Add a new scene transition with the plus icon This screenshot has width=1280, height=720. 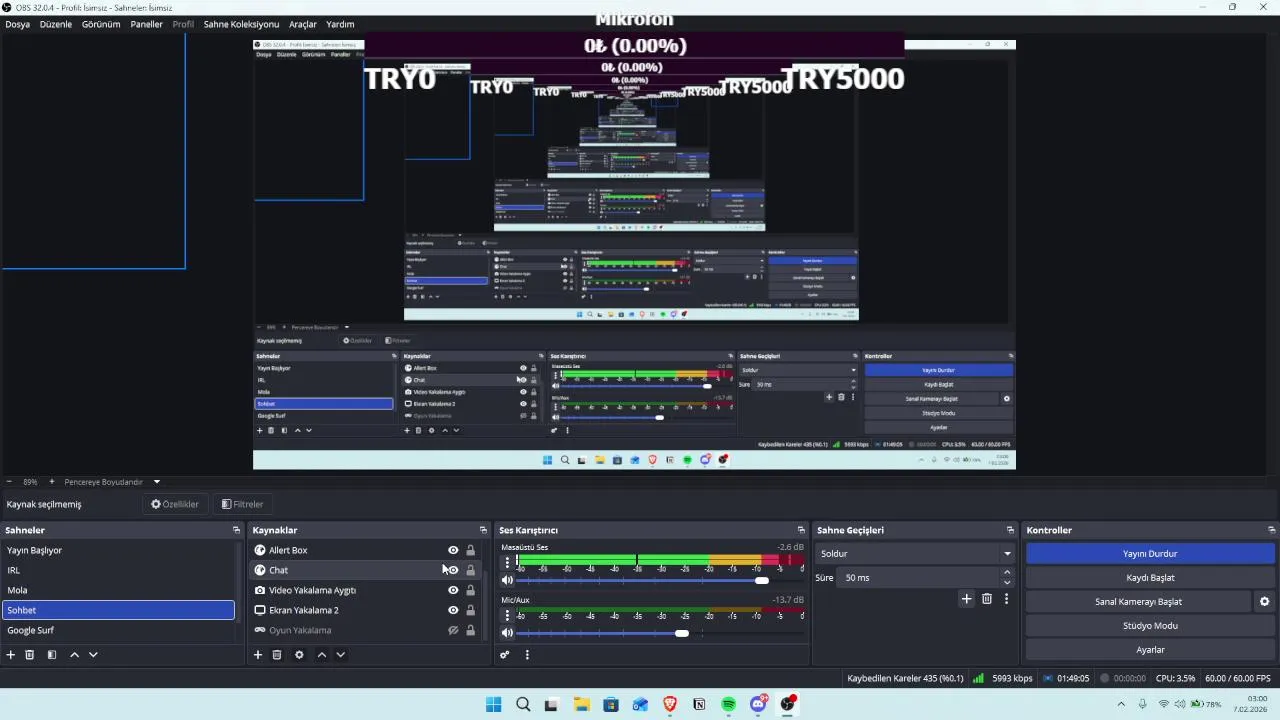[x=966, y=599]
